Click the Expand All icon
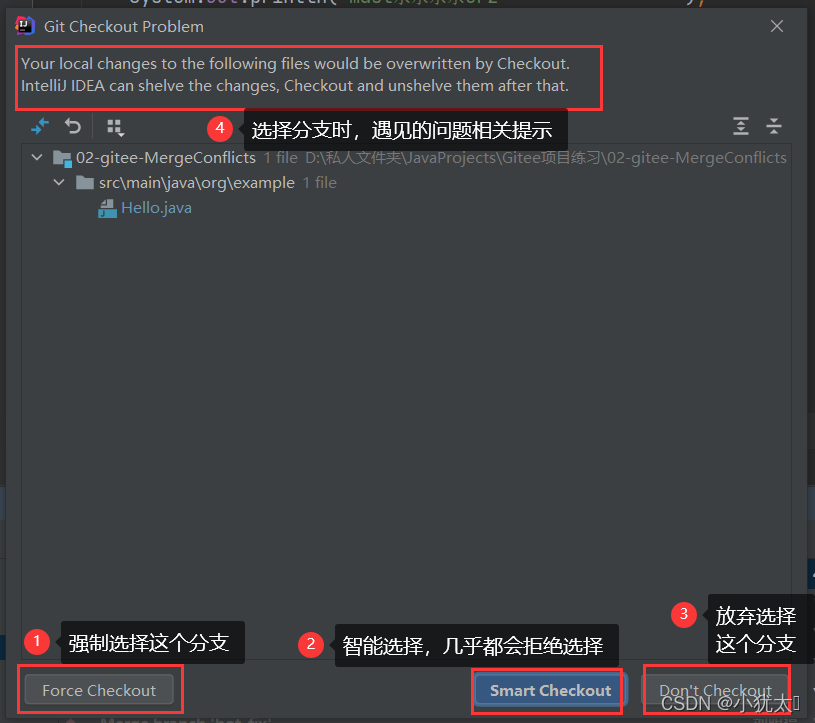 (741, 126)
